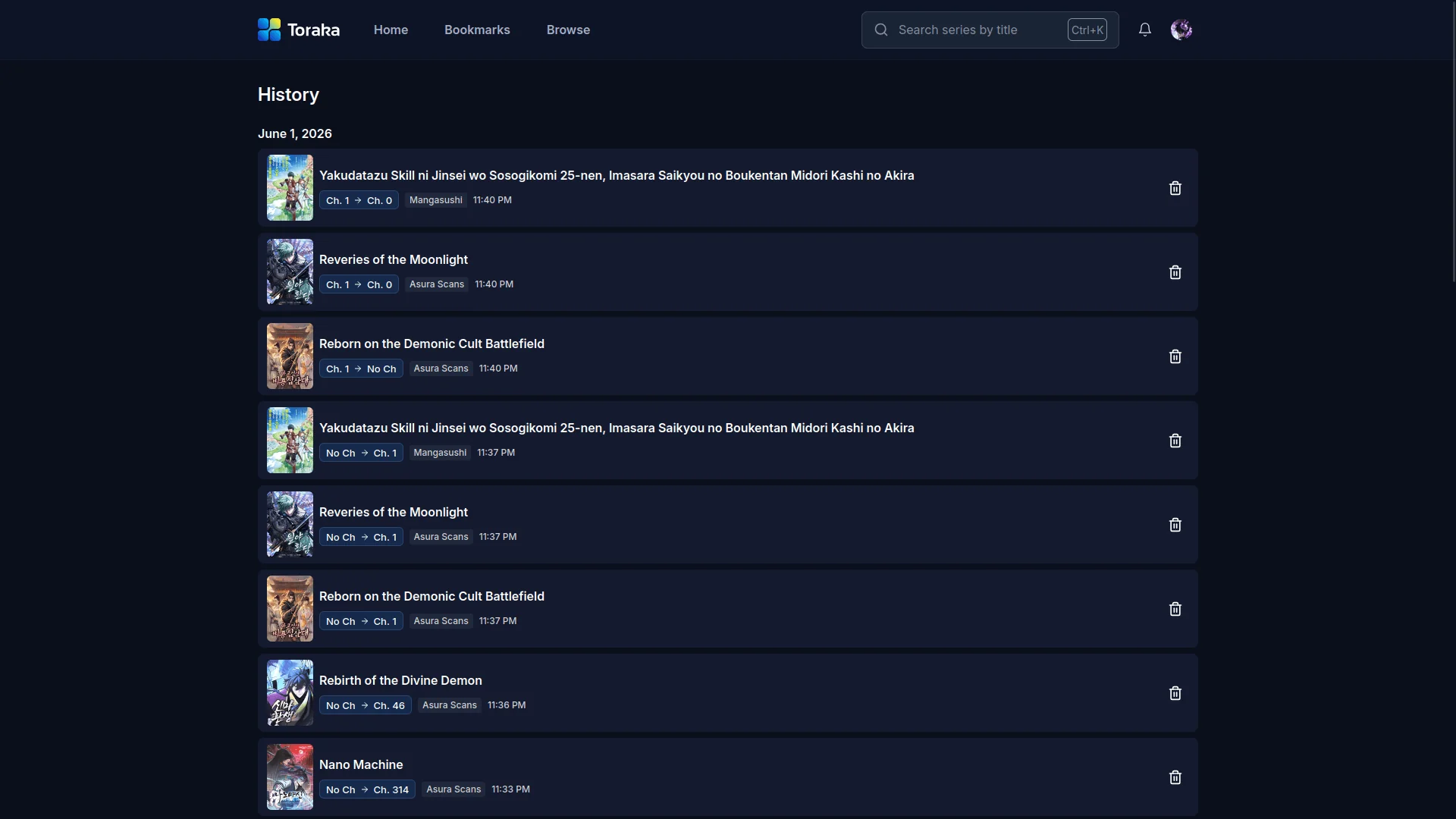Open the Yakudatazu title from 11:40 PM
Viewport: 1456px width, 819px height.
[x=617, y=175]
